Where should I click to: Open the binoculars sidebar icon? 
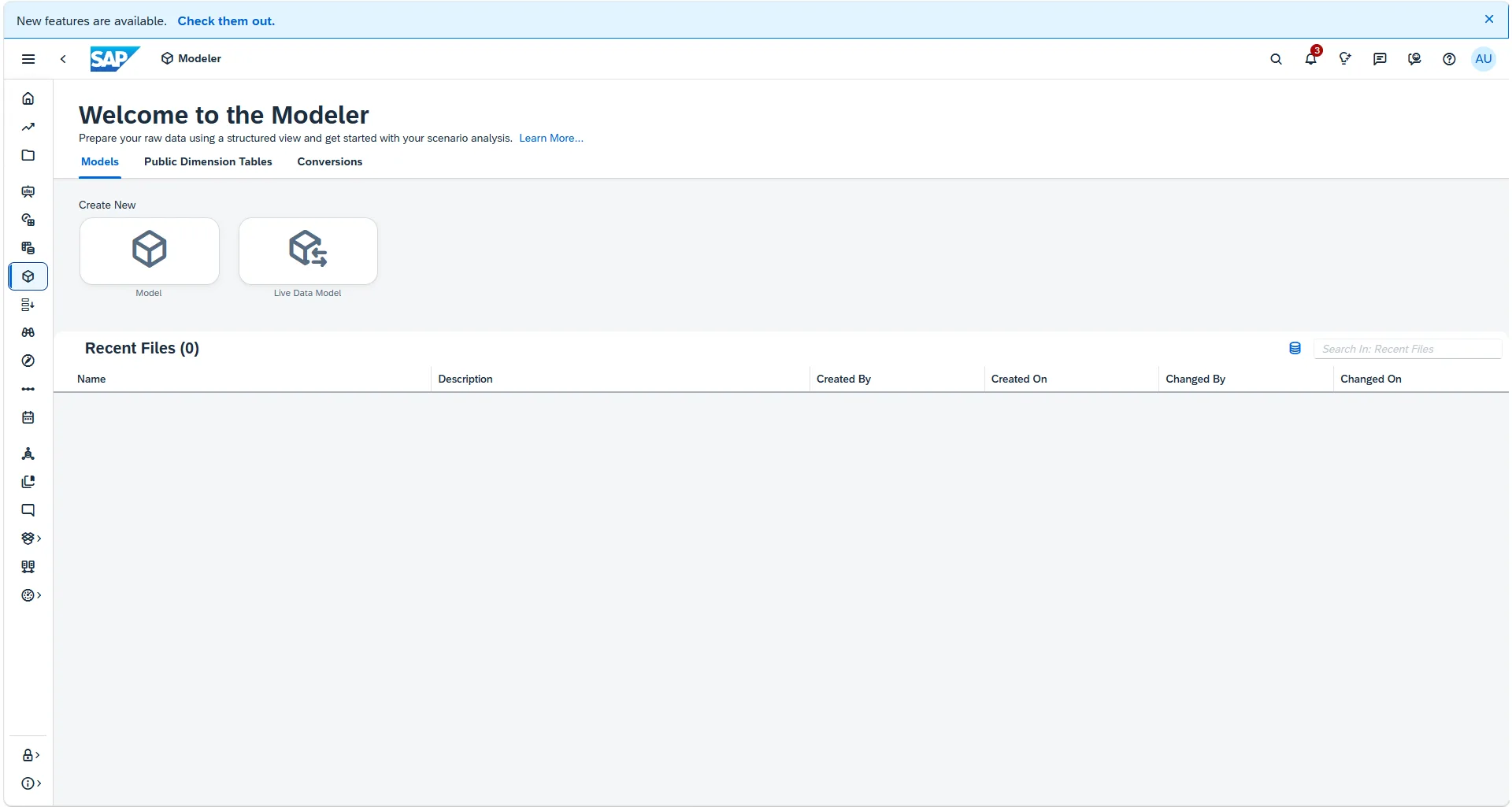(28, 332)
